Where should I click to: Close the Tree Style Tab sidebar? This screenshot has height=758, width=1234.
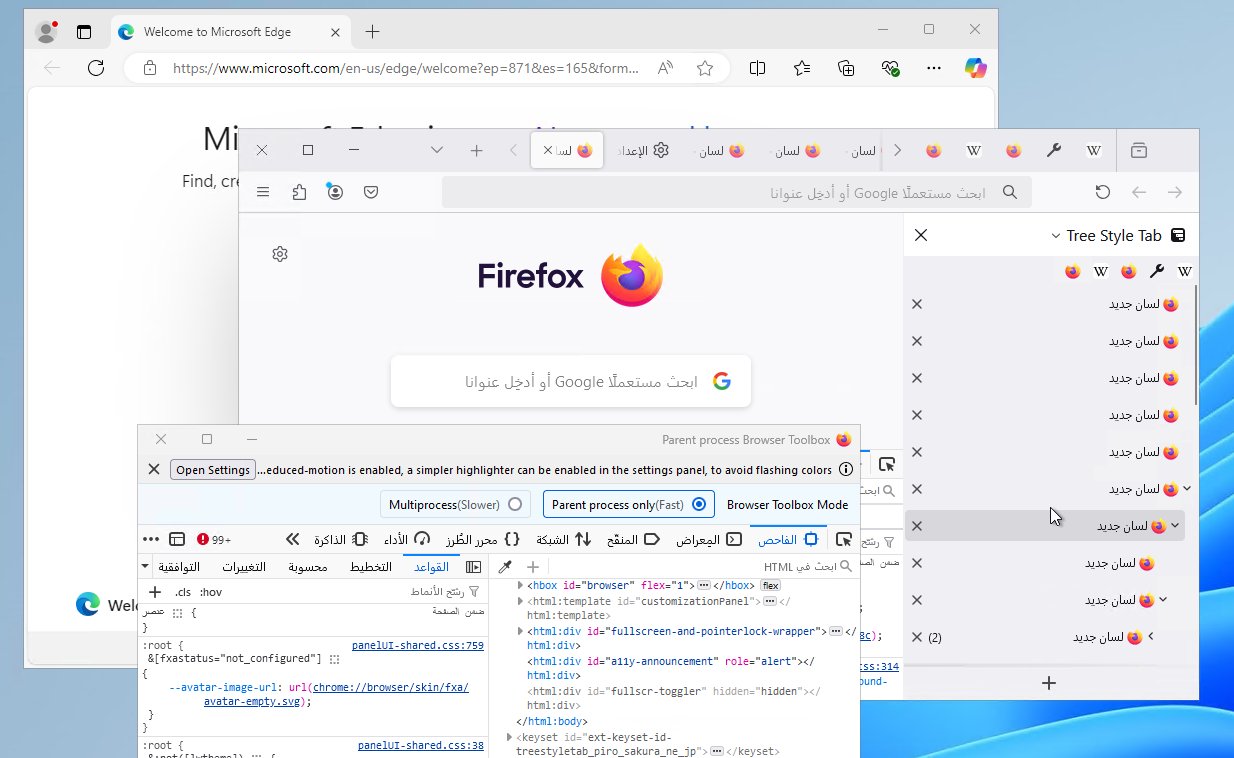tap(921, 235)
